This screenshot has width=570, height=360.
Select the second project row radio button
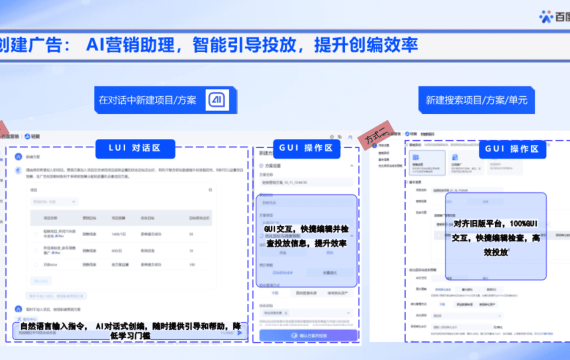point(36,251)
